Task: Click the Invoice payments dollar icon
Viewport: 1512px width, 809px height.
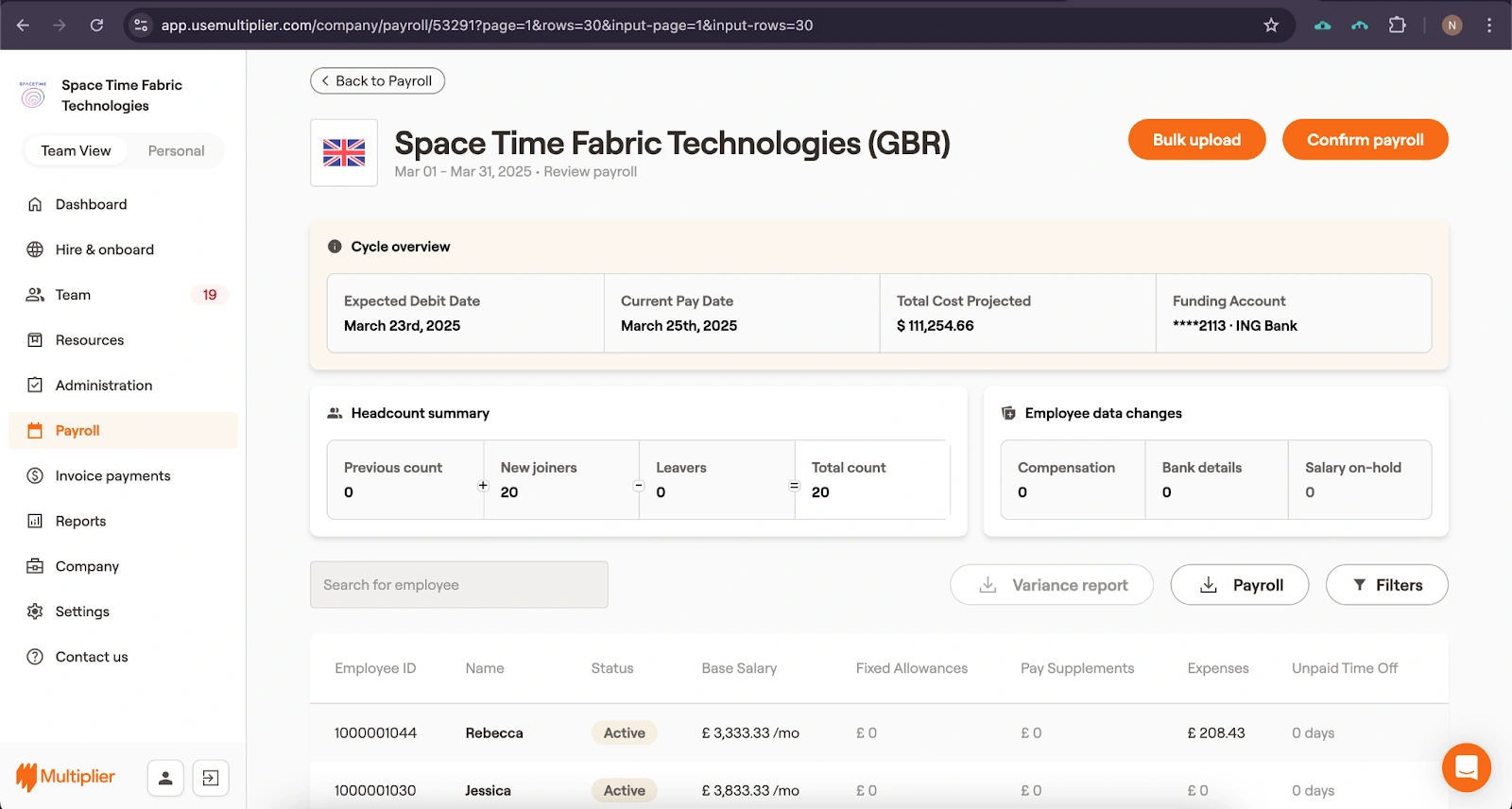Action: 35,476
